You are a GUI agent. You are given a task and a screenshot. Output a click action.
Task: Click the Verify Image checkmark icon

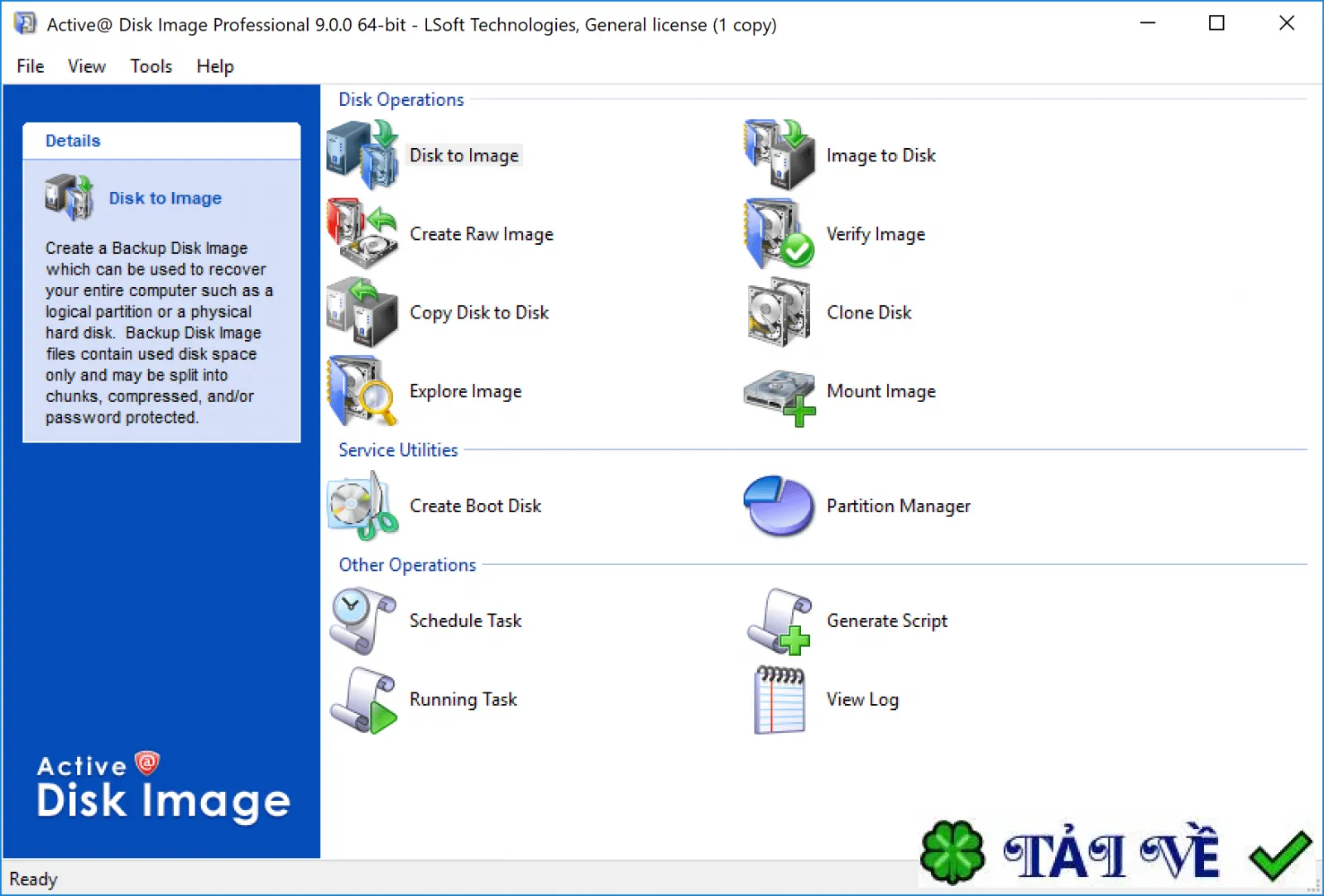point(780,233)
